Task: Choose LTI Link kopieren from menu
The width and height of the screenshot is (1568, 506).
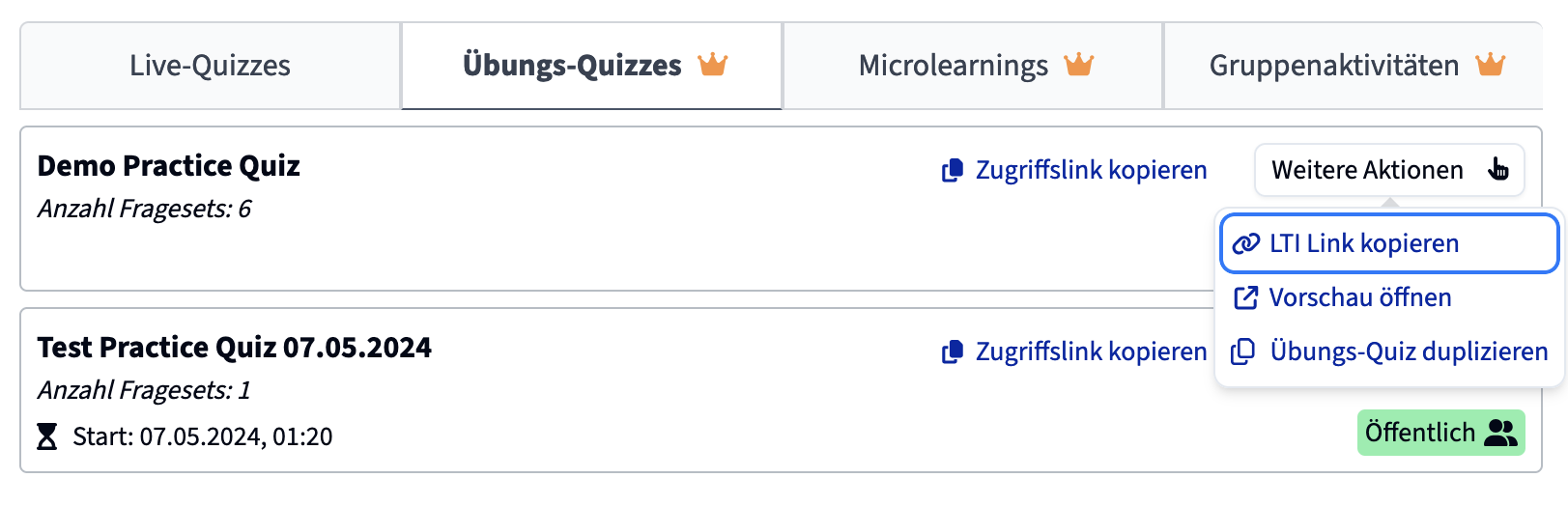Action: 1389,243
